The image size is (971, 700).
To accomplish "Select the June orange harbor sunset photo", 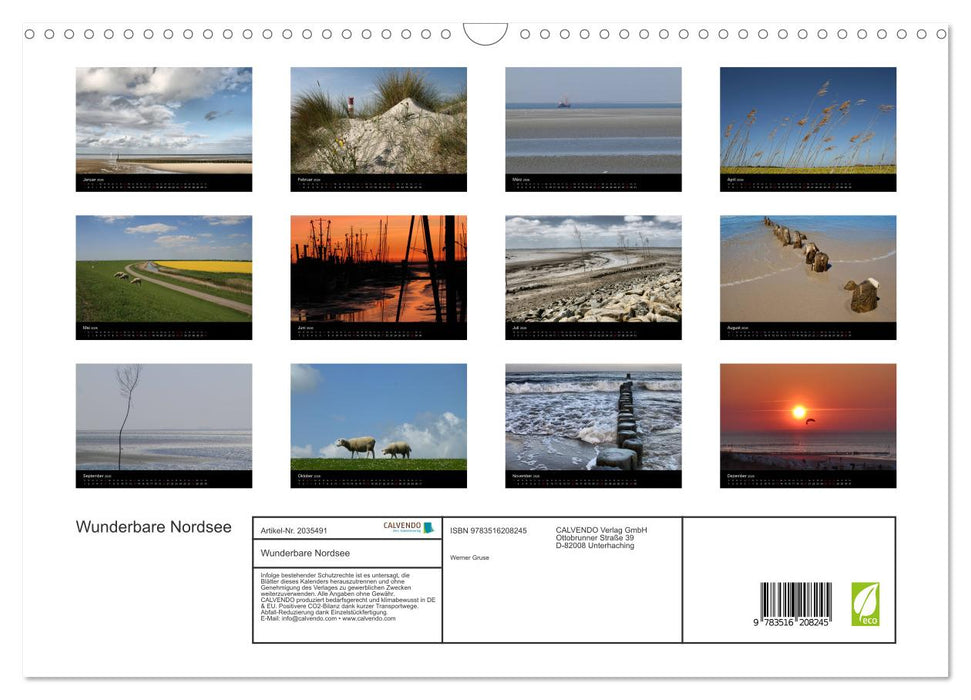I will pyautogui.click(x=378, y=269).
